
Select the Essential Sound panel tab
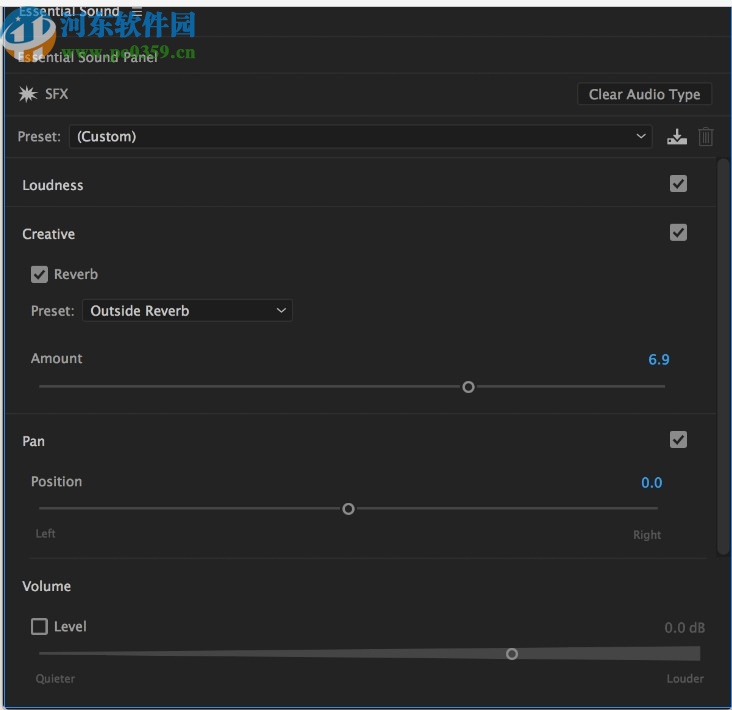[69, 11]
